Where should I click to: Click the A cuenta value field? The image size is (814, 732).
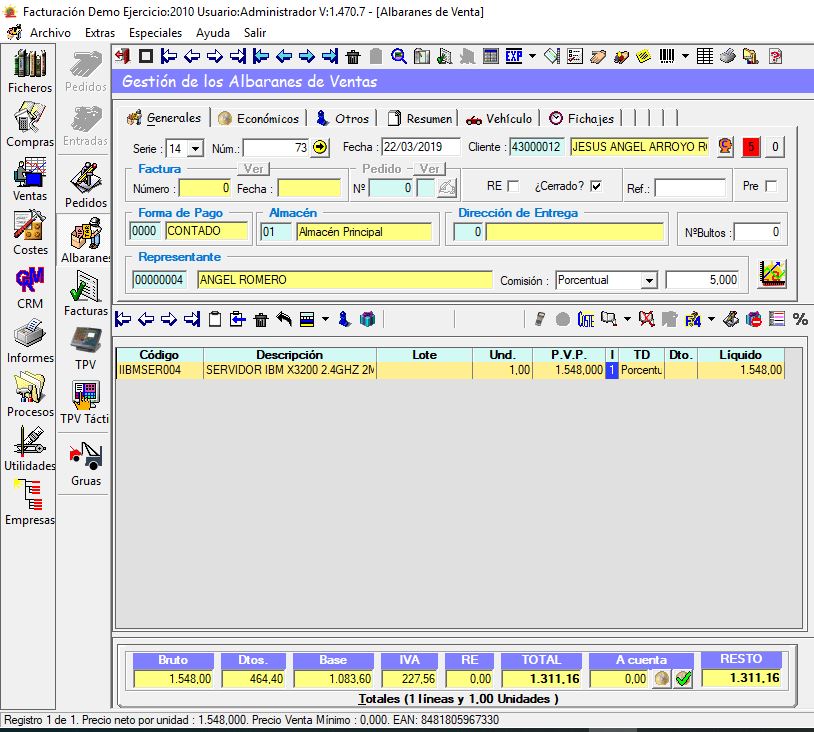619,679
